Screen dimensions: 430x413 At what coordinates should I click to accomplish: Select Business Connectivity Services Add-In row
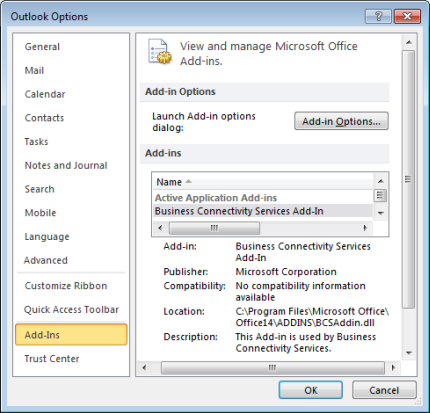pyautogui.click(x=263, y=211)
